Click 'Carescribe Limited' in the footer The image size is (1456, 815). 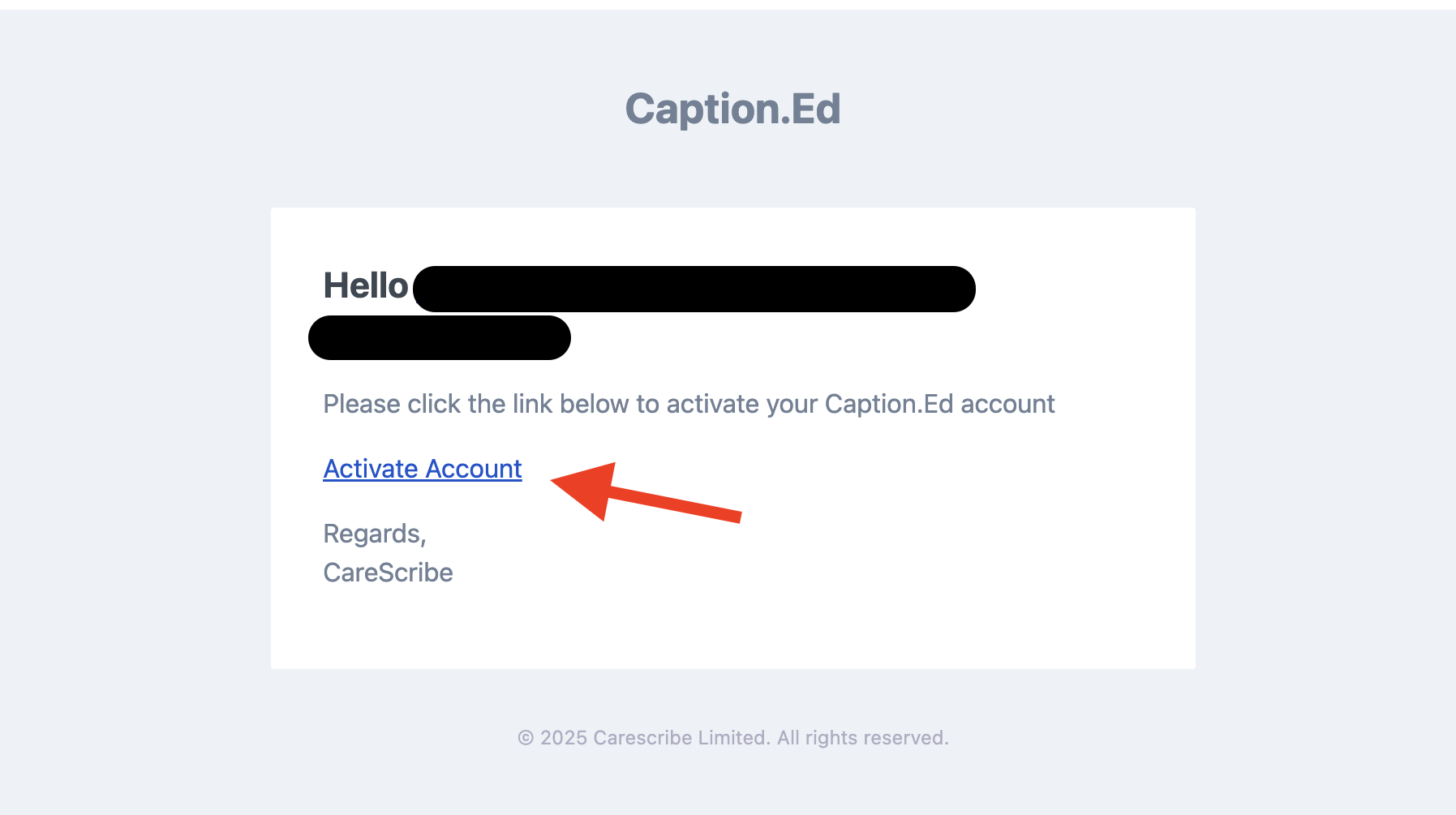681,738
